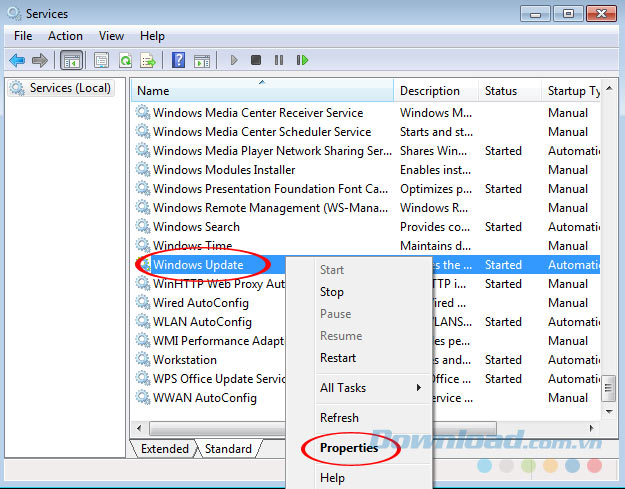The width and height of the screenshot is (625, 489).
Task: Click gear icon of Wired AutoConfig
Action: point(143,302)
